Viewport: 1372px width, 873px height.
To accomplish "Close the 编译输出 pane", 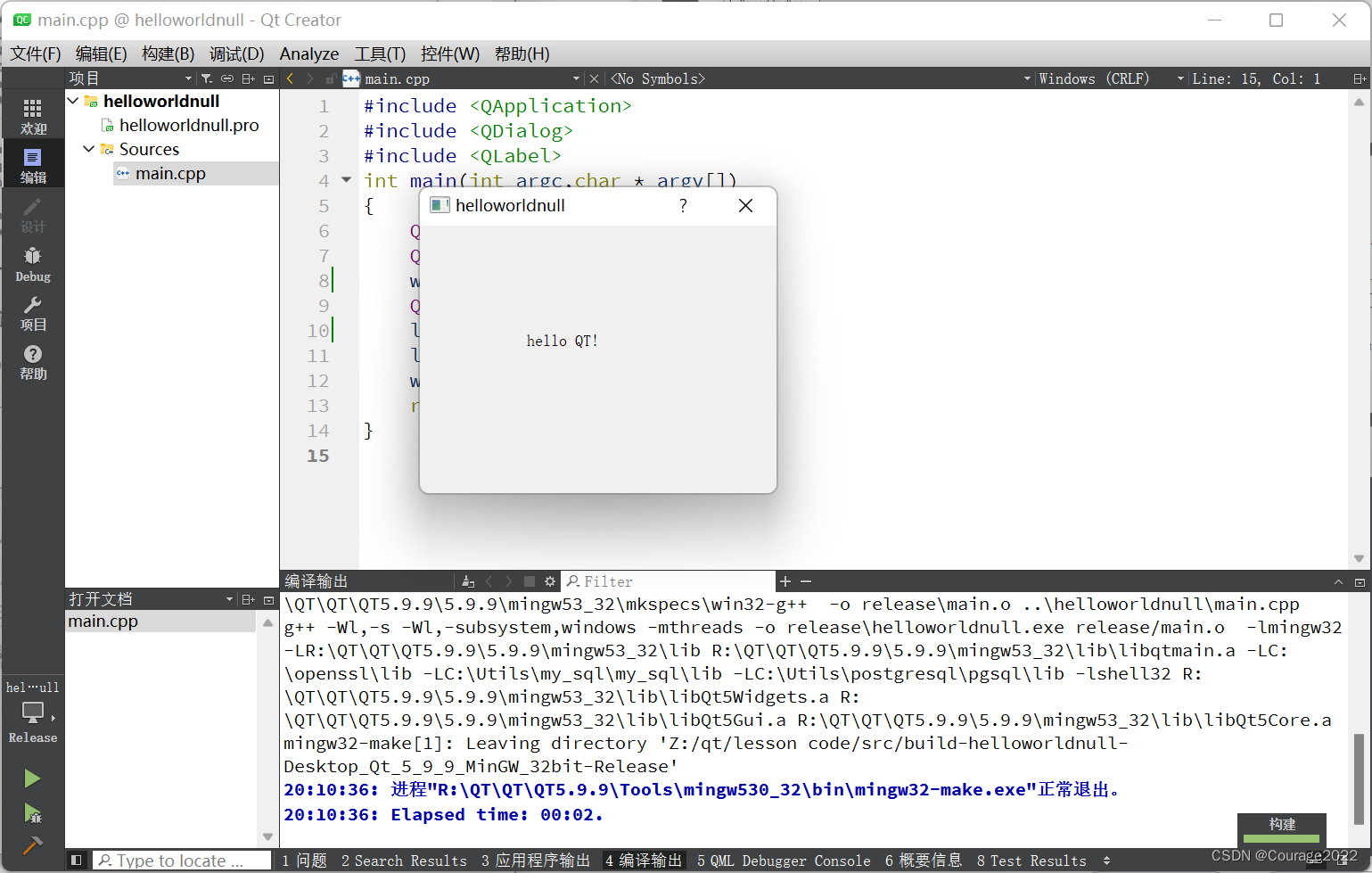I will click(1360, 581).
